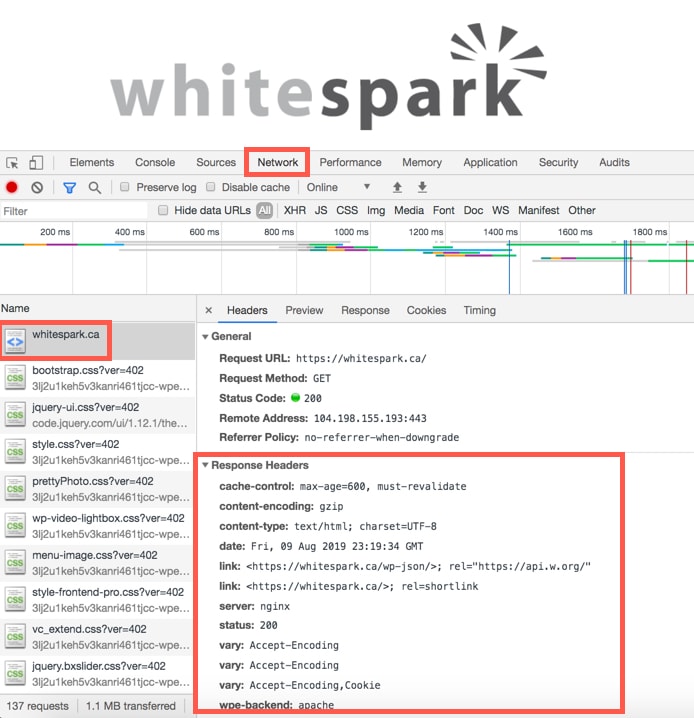694x718 pixels.
Task: Click the Request URL https://whitespark.ca/ value
Action: click(x=361, y=359)
